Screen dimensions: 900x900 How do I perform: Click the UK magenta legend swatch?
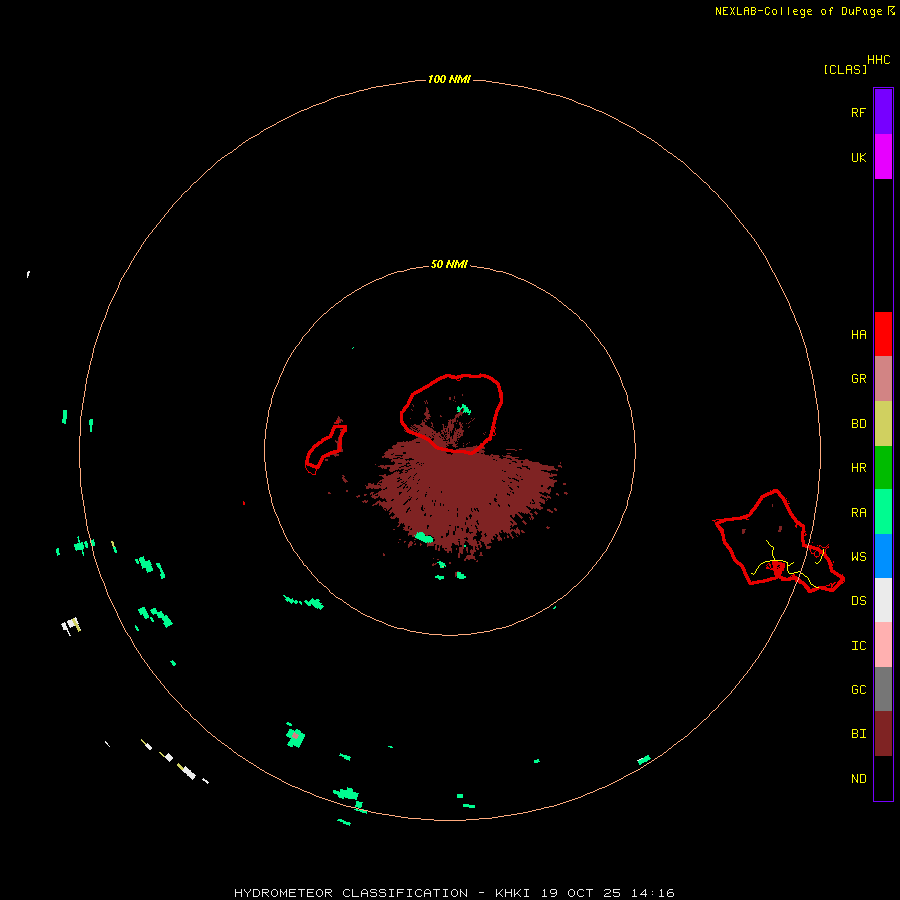click(883, 157)
